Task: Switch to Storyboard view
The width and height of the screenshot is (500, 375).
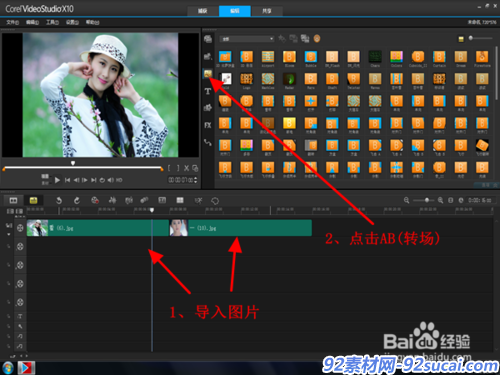Action: point(13,200)
